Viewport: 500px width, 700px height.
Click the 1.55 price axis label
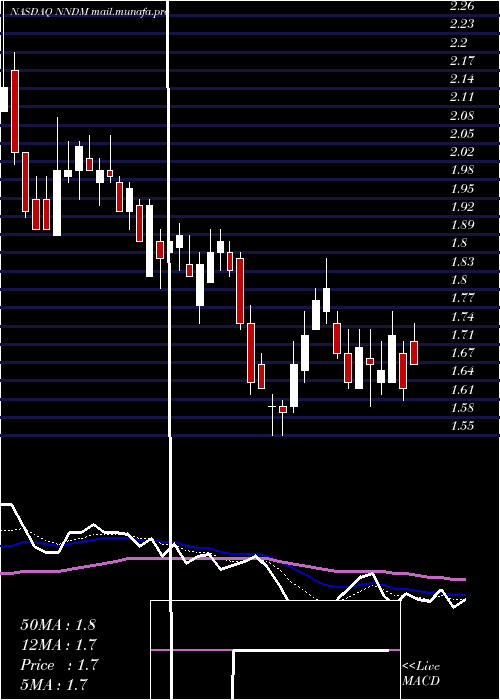[x=462, y=426]
